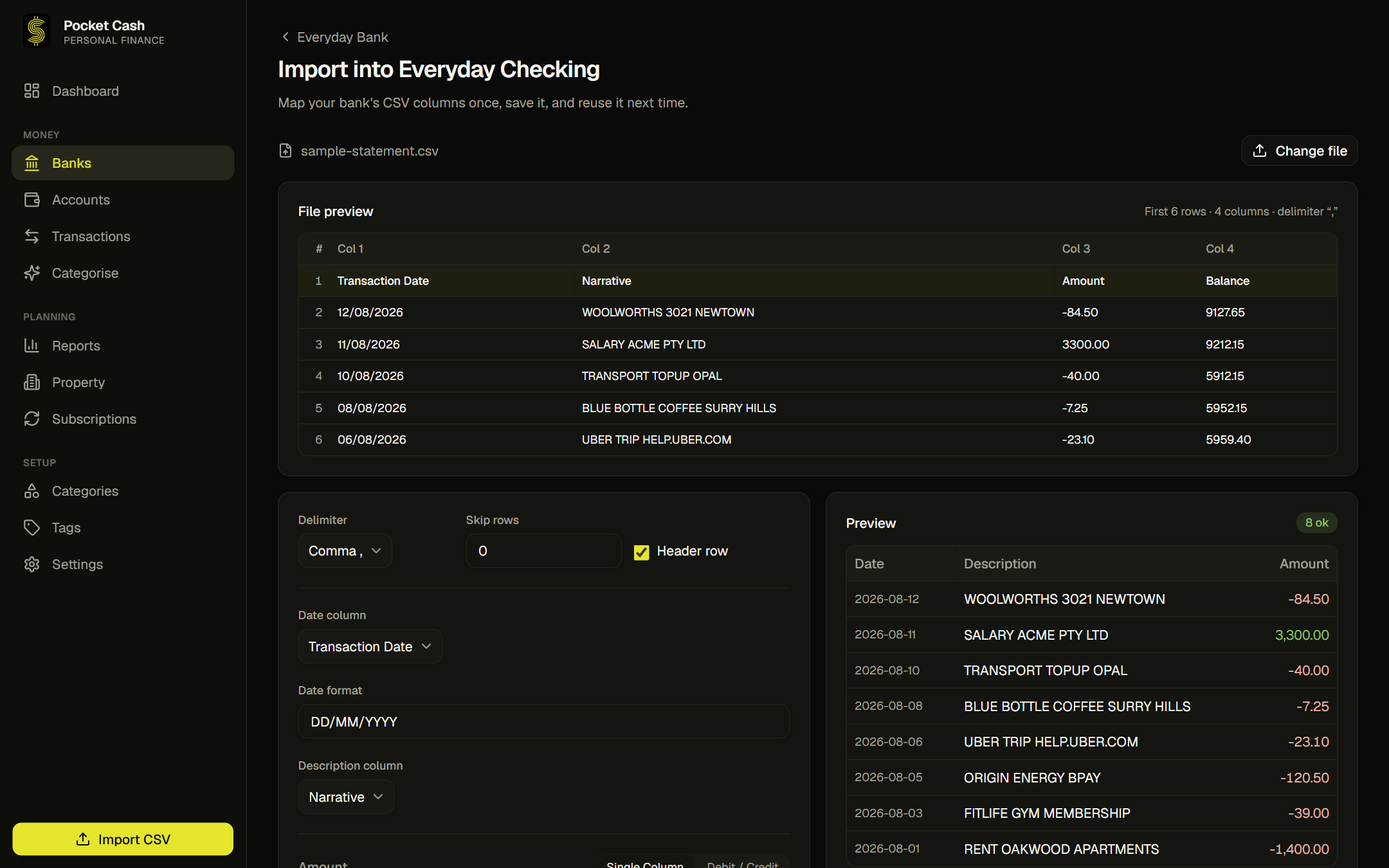Click the back chevron before Everyday Bank
Viewport: 1389px width, 868px height.
point(286,37)
